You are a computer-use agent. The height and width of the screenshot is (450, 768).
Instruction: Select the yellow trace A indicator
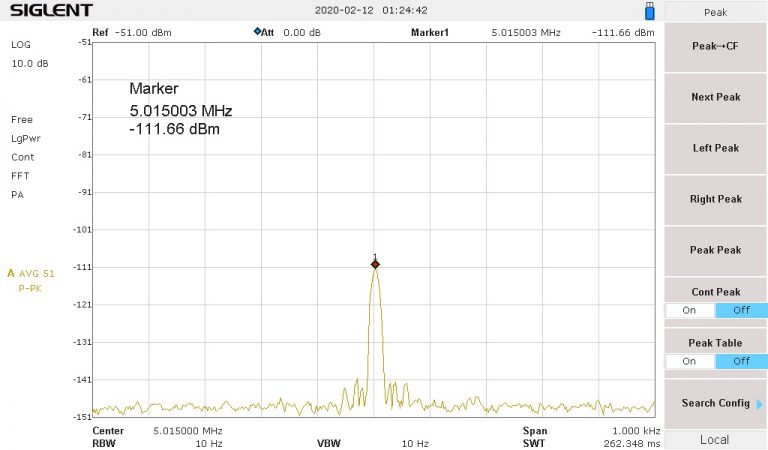point(11,273)
